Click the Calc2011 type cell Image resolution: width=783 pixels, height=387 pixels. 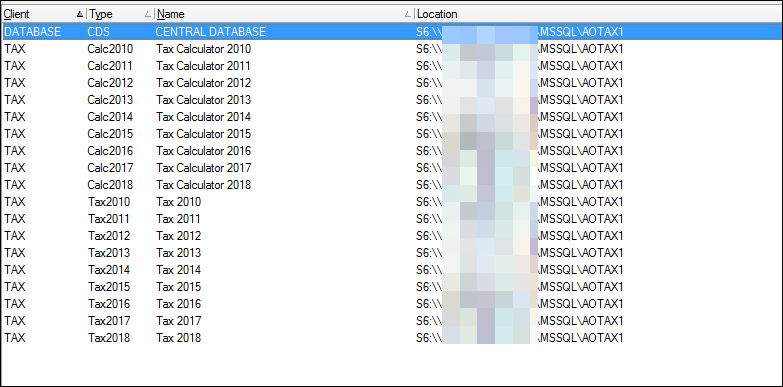click(x=110, y=66)
